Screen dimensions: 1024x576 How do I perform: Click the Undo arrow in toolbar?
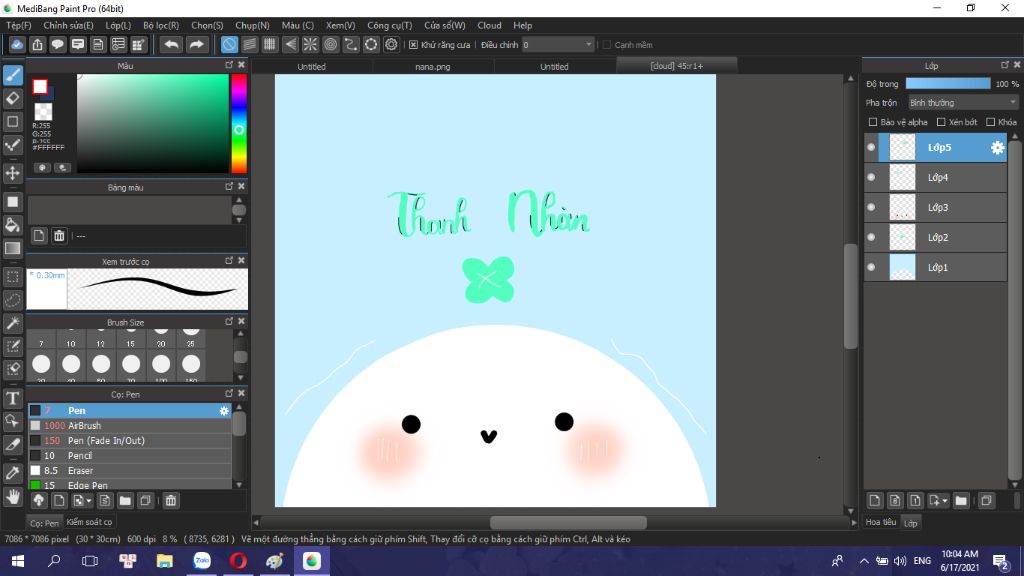pos(171,44)
